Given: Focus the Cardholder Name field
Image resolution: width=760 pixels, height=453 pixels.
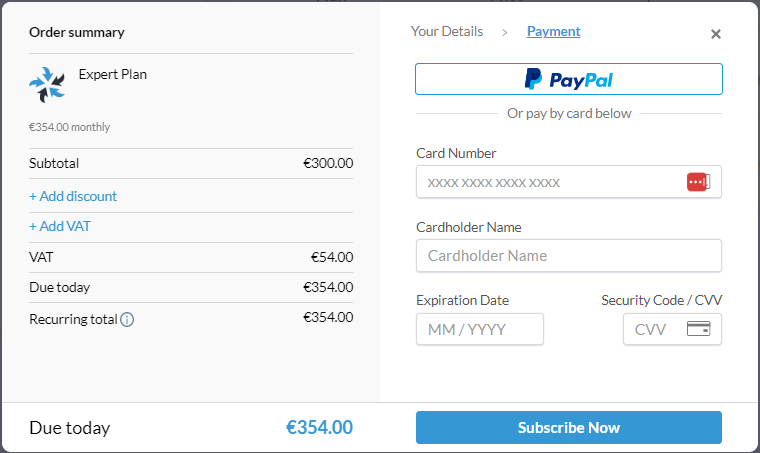Looking at the screenshot, I should pyautogui.click(x=569, y=255).
